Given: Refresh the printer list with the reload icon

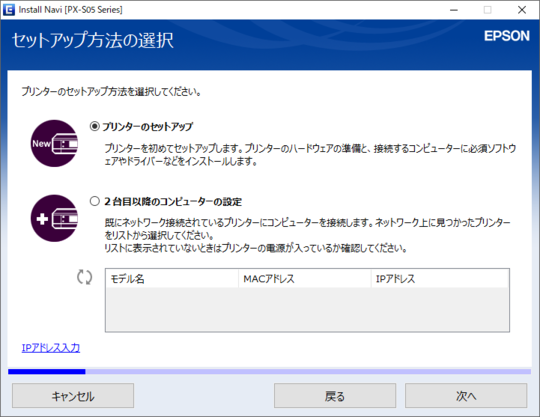Looking at the screenshot, I should click(84, 277).
